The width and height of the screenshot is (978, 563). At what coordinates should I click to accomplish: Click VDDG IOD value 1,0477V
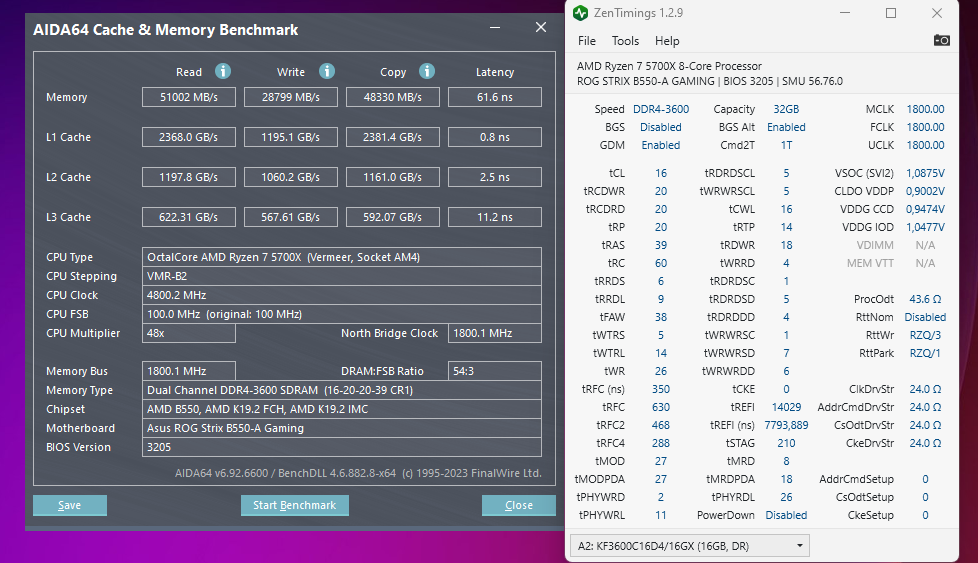click(925, 228)
